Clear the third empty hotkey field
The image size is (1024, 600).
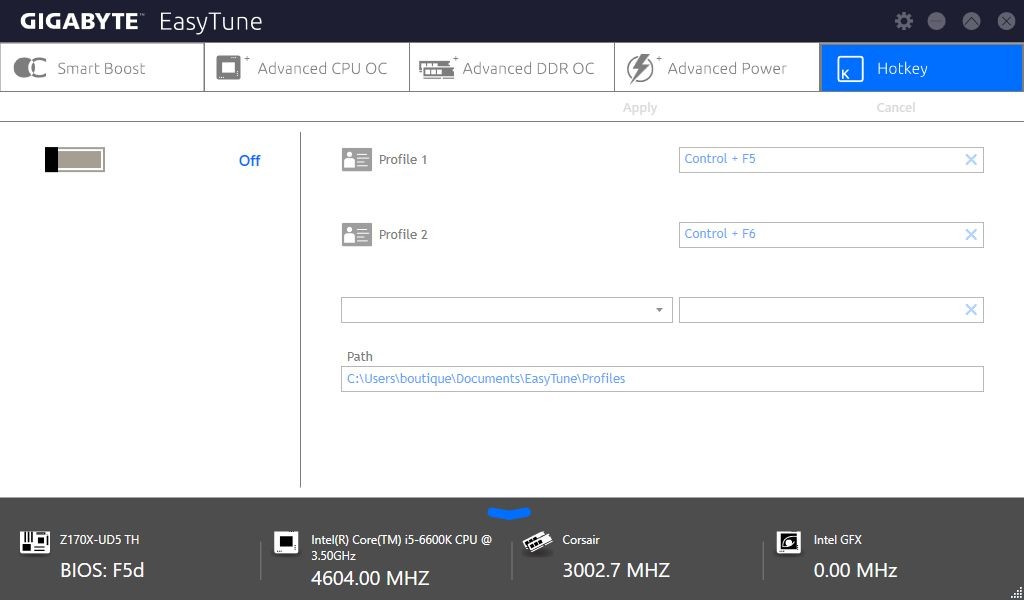(x=971, y=310)
